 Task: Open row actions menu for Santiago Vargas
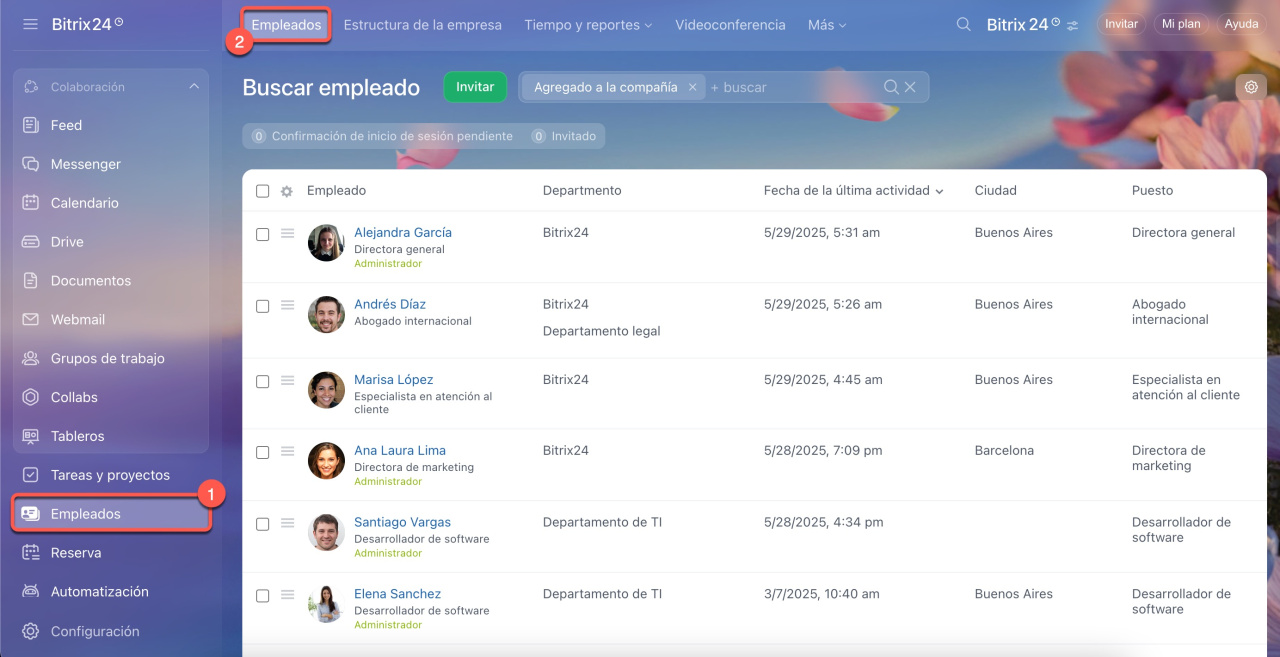[x=288, y=523]
